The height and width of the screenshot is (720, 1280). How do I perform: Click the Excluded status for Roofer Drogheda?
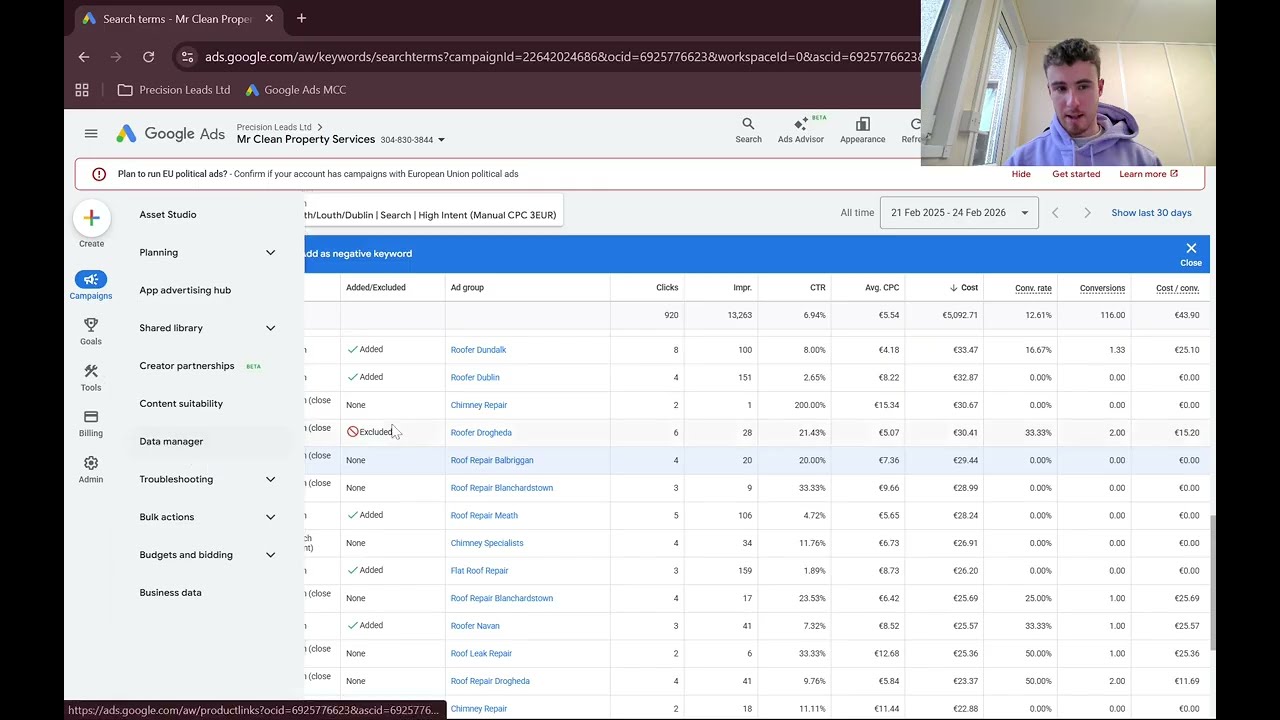click(370, 432)
